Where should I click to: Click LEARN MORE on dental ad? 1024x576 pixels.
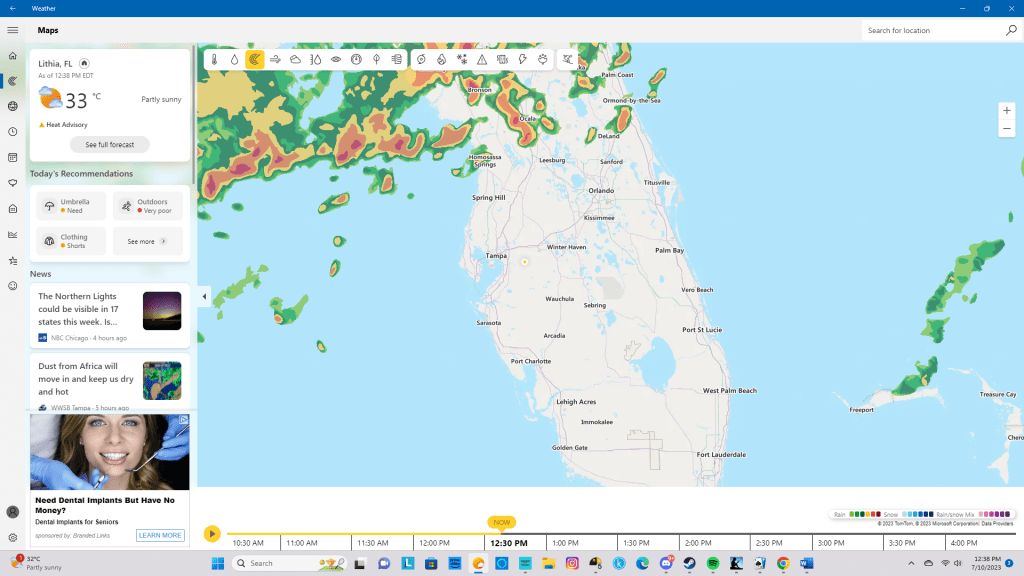click(160, 535)
